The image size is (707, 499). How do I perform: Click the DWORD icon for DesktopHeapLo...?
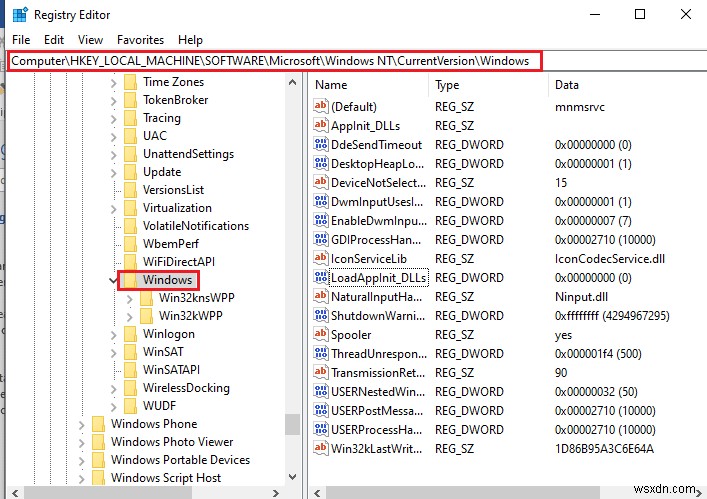tap(321, 163)
